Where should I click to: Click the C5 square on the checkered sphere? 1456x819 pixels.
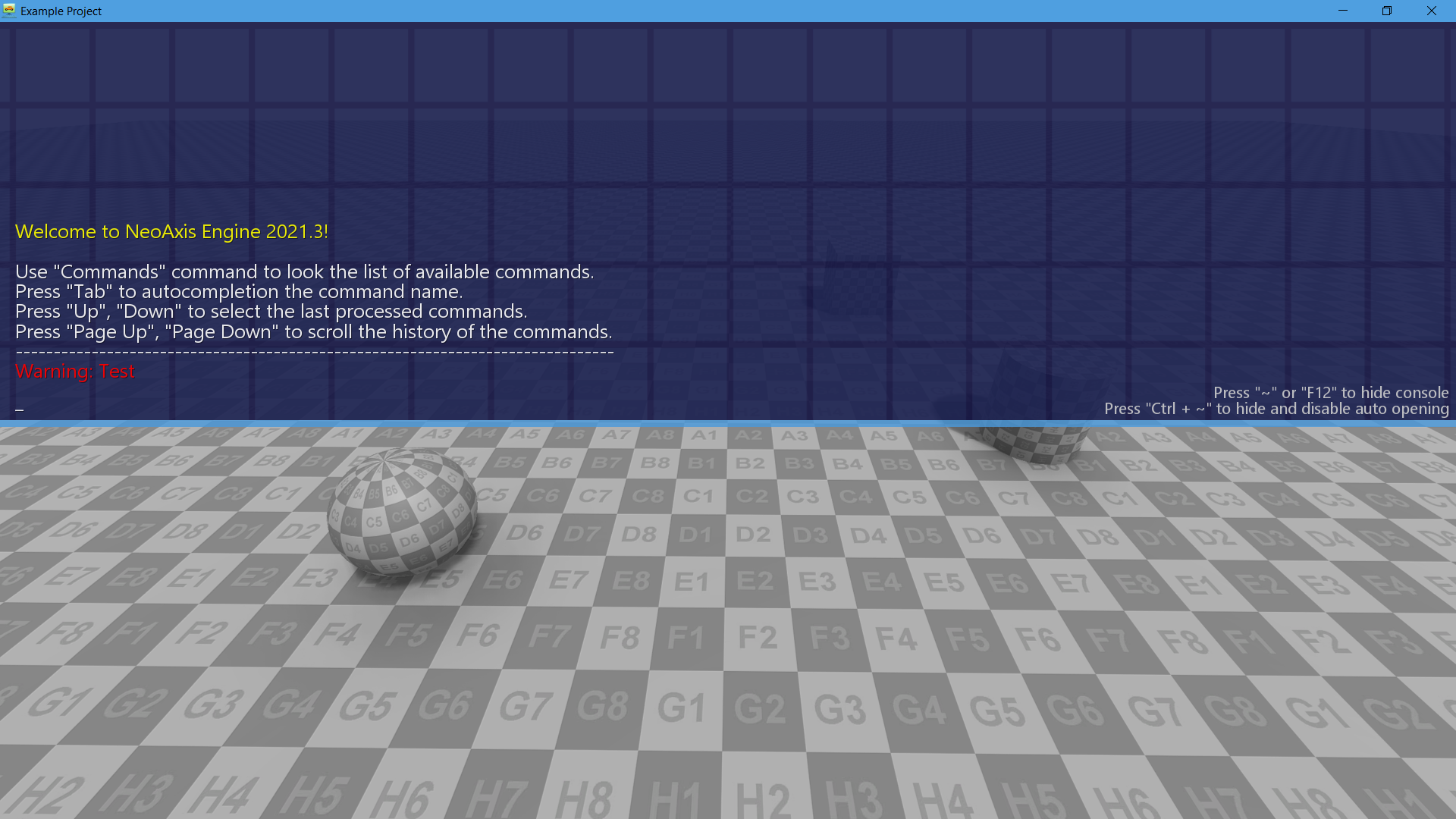(374, 522)
